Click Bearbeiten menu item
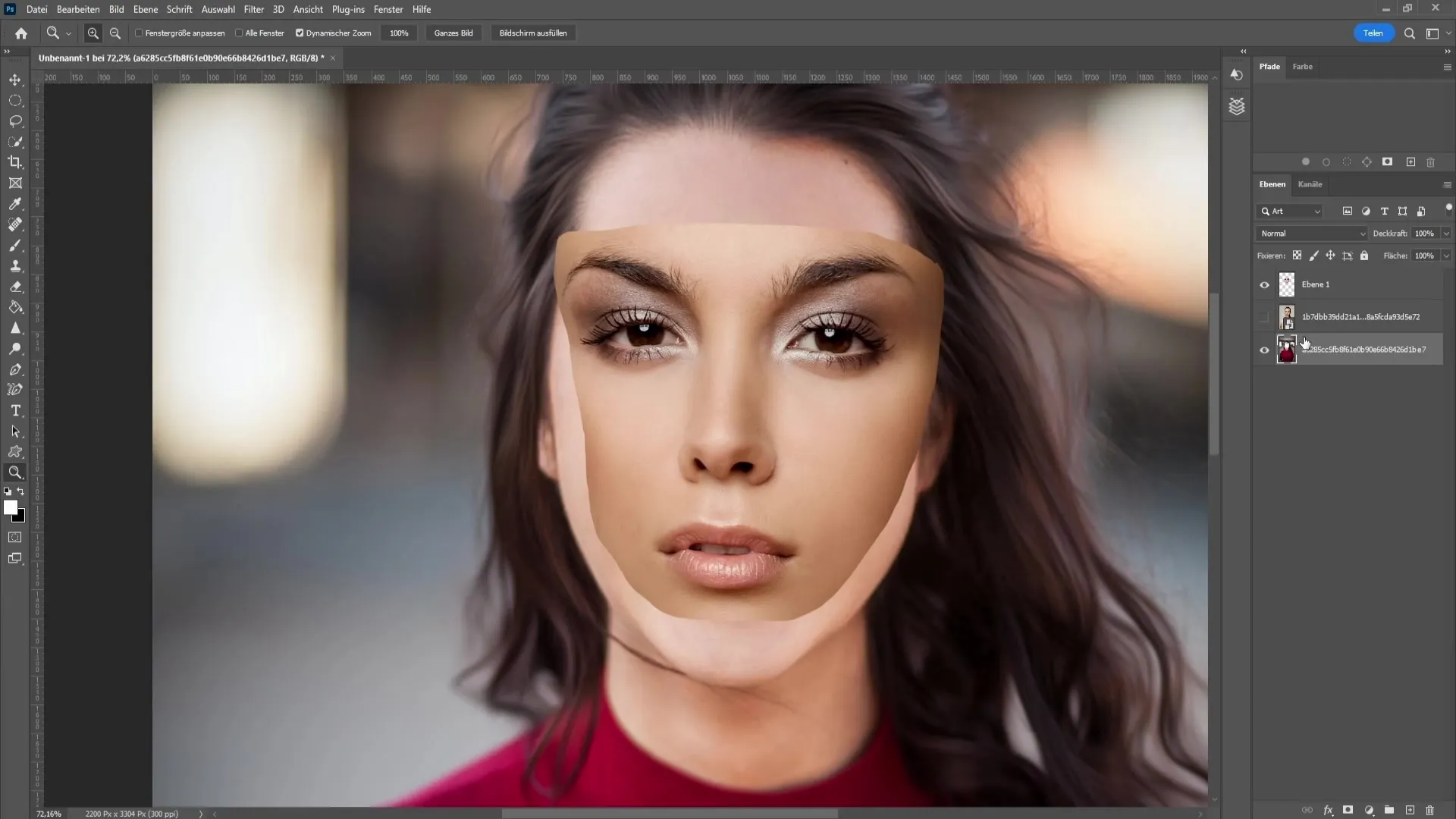Image resolution: width=1456 pixels, height=819 pixels. pos(78,9)
